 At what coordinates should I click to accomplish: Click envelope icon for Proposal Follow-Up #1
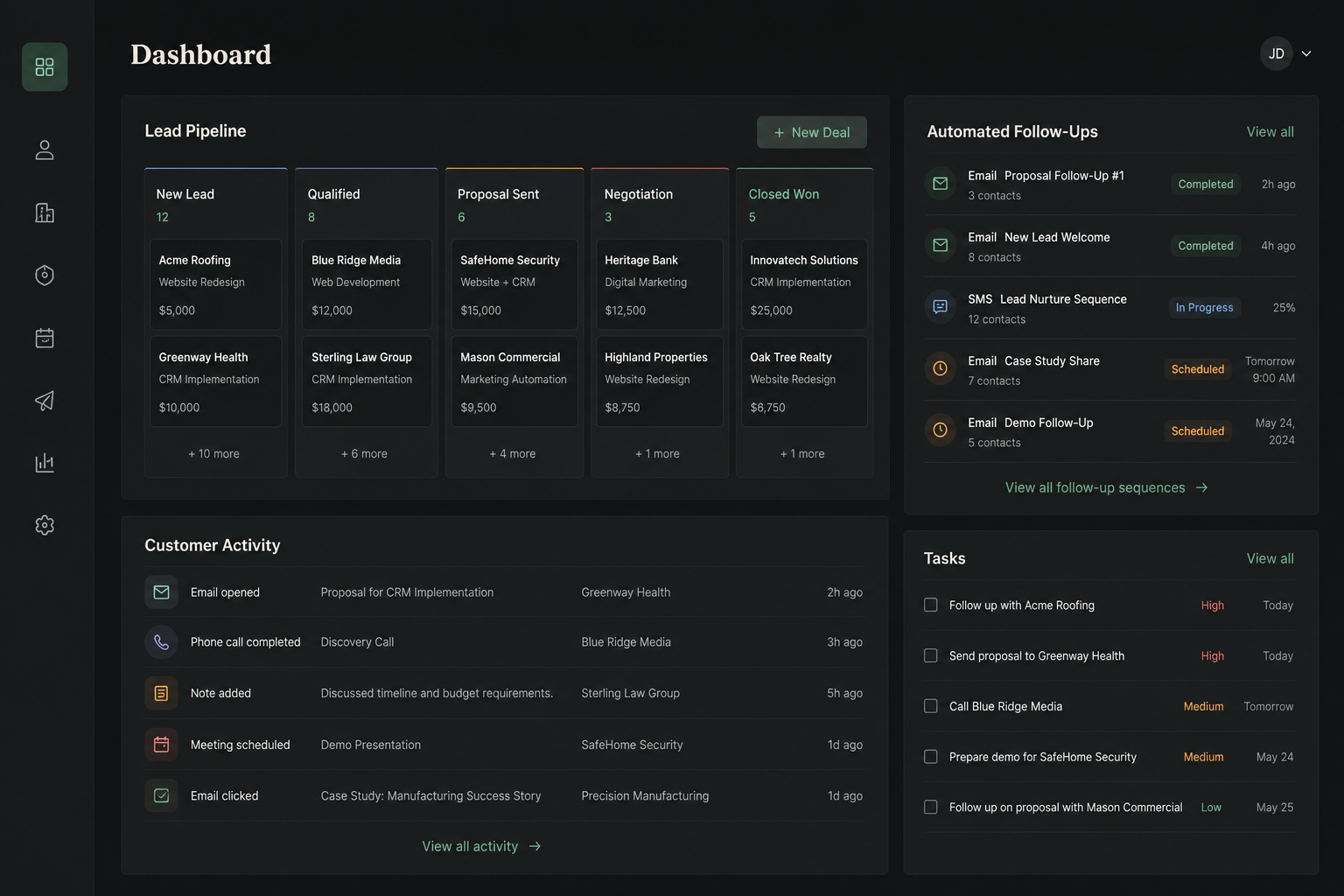[x=941, y=184]
